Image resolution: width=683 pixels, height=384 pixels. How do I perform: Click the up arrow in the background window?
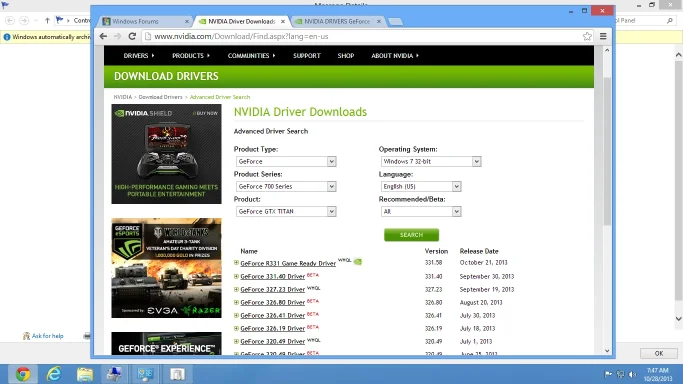click(47, 20)
